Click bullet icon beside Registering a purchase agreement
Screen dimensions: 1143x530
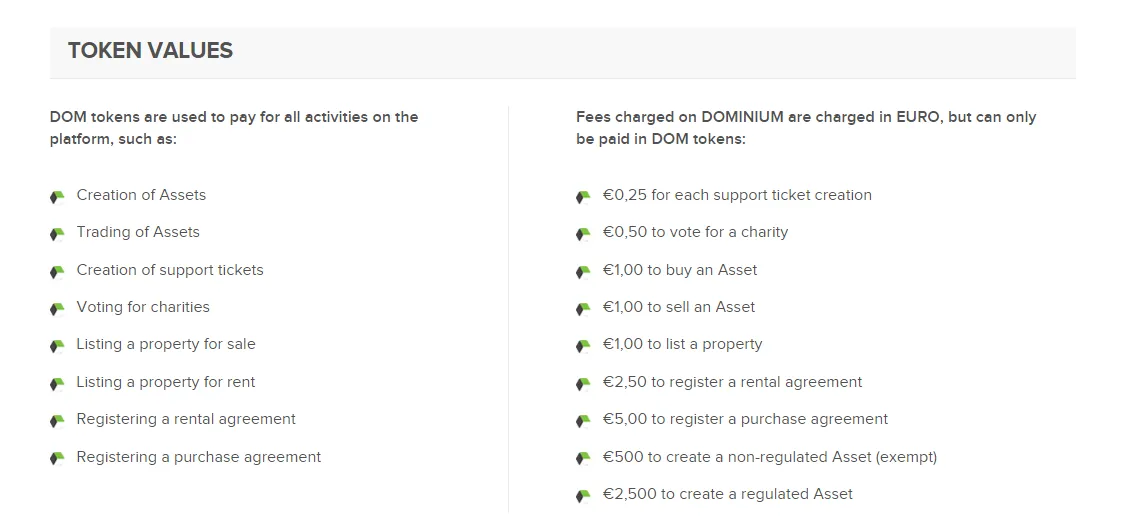(58, 459)
